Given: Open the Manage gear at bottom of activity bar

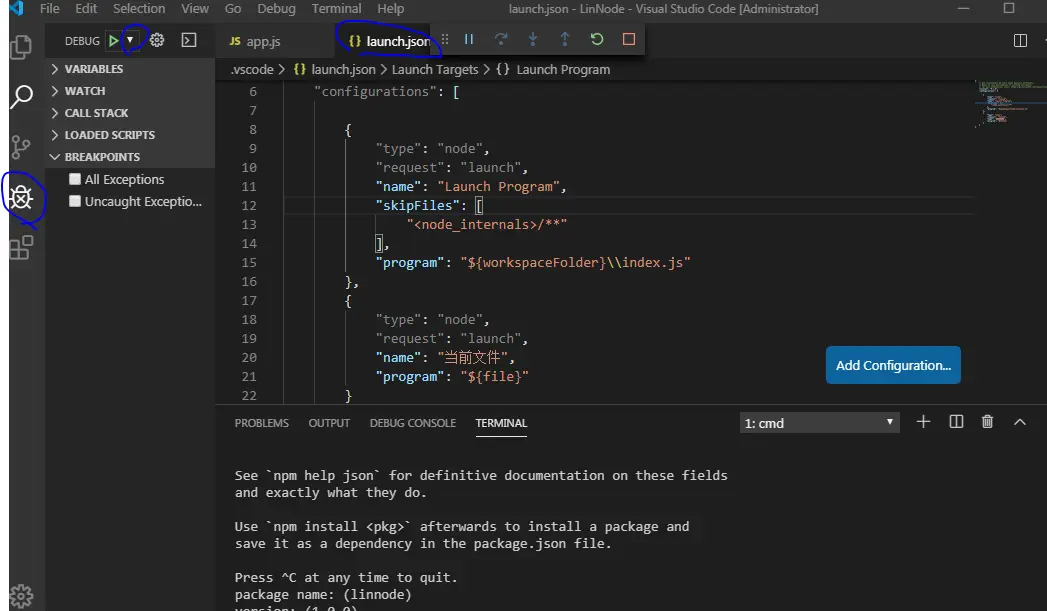Looking at the screenshot, I should (x=21, y=596).
